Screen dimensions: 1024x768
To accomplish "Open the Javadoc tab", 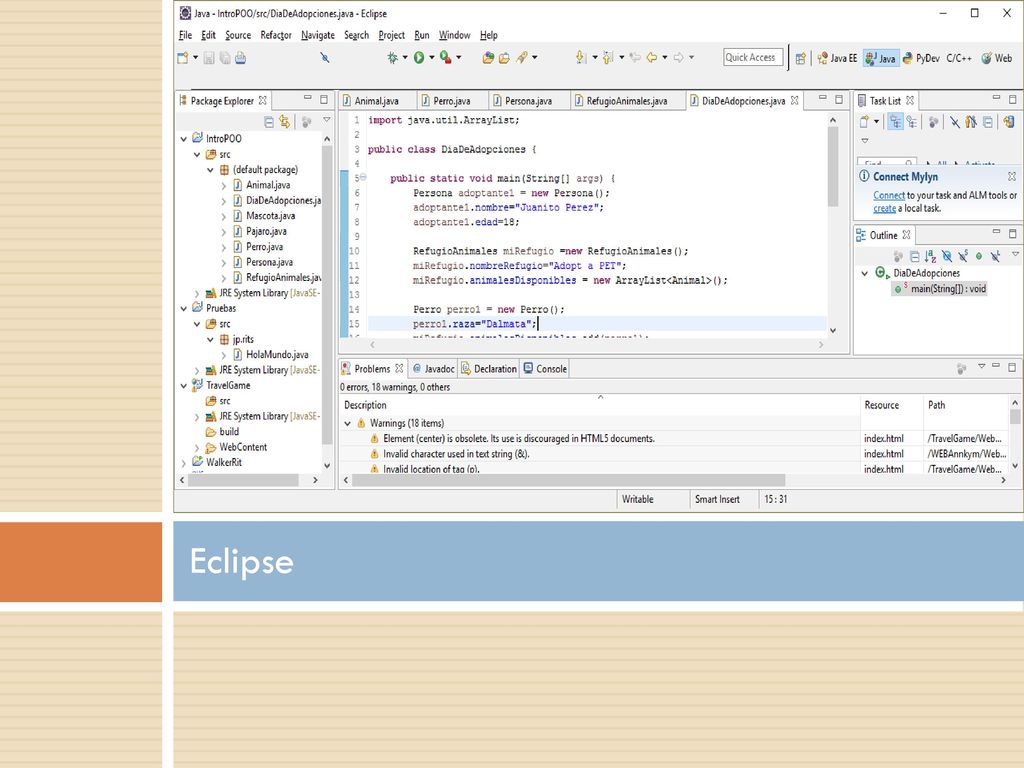I will (434, 369).
